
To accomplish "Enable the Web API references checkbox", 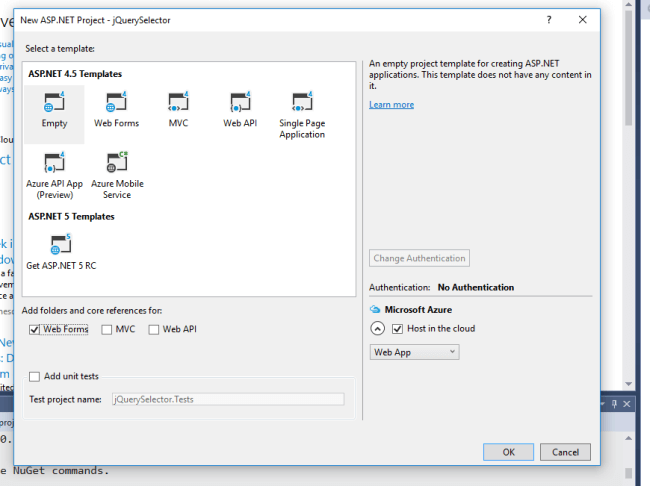I will (154, 329).
